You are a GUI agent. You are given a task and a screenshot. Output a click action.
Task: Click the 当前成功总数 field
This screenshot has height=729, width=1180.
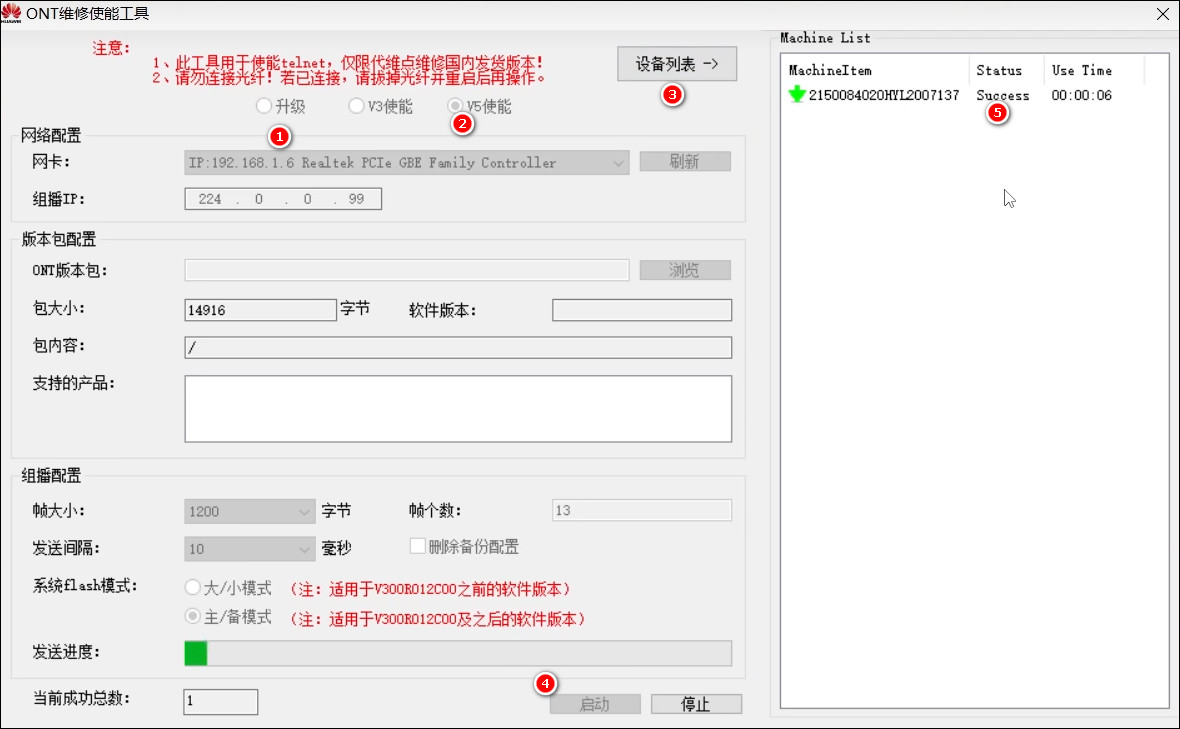(220, 702)
